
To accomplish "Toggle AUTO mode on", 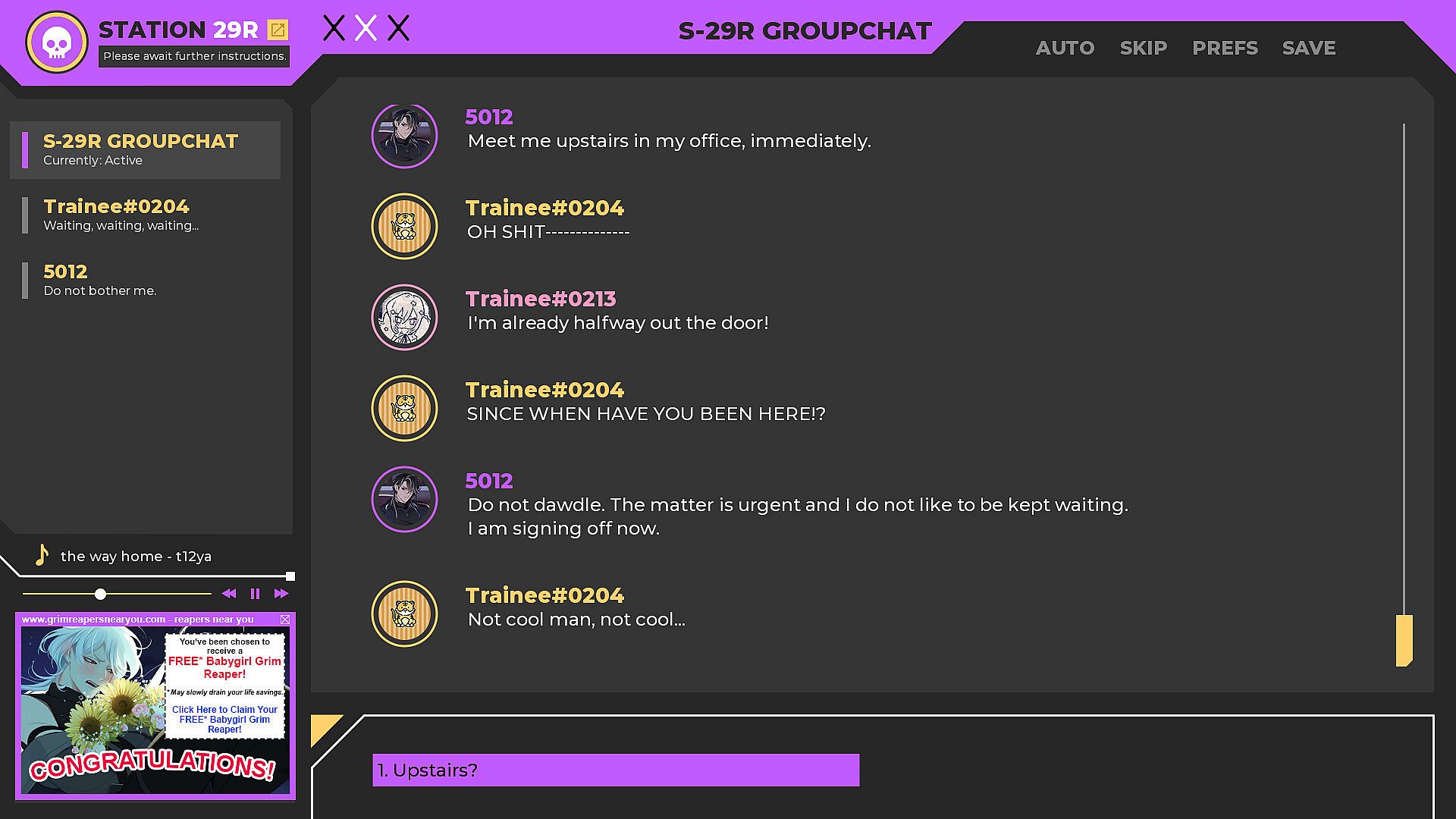I will click(1065, 48).
